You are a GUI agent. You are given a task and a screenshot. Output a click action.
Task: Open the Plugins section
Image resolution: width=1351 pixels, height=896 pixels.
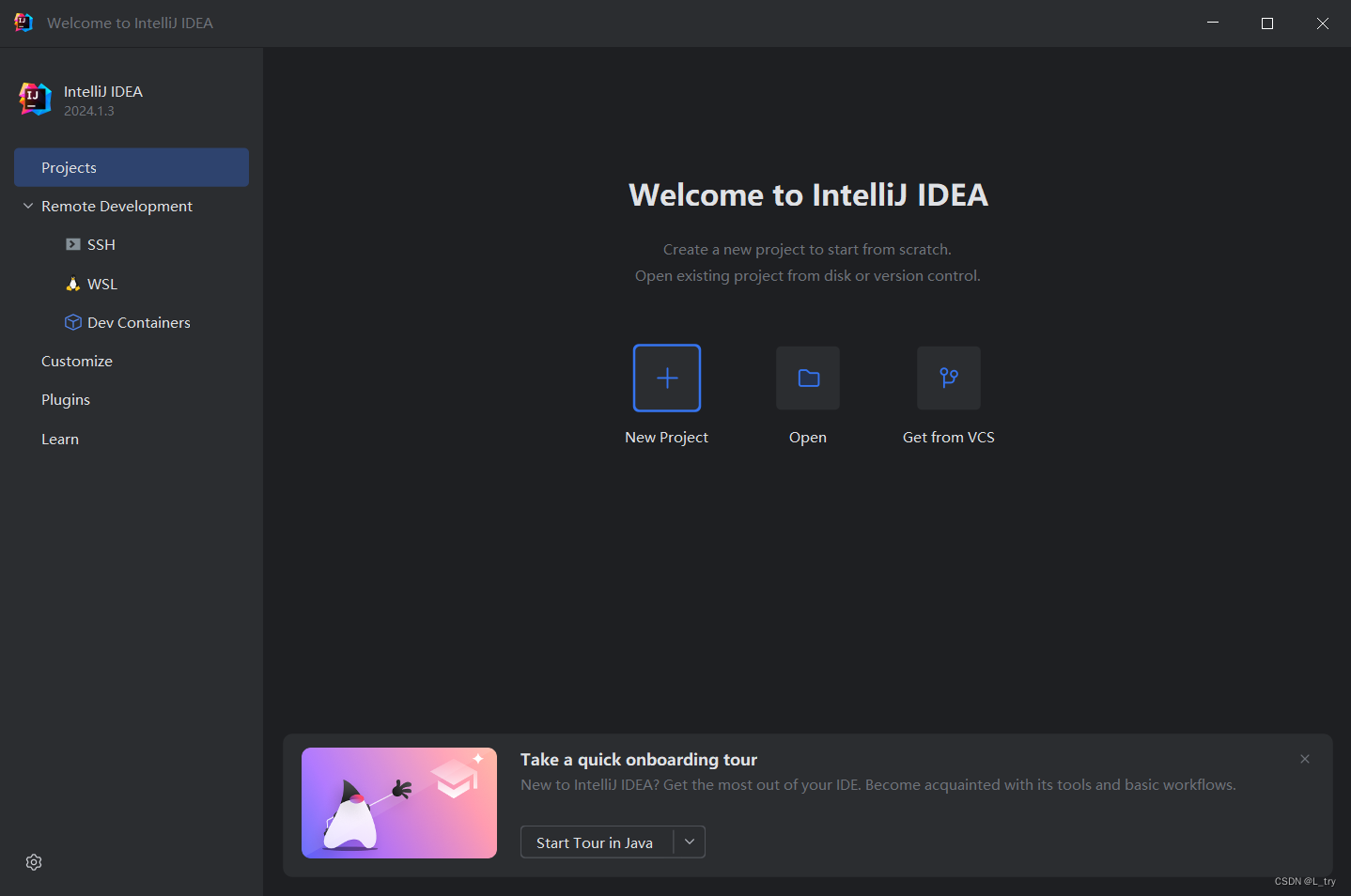click(66, 400)
